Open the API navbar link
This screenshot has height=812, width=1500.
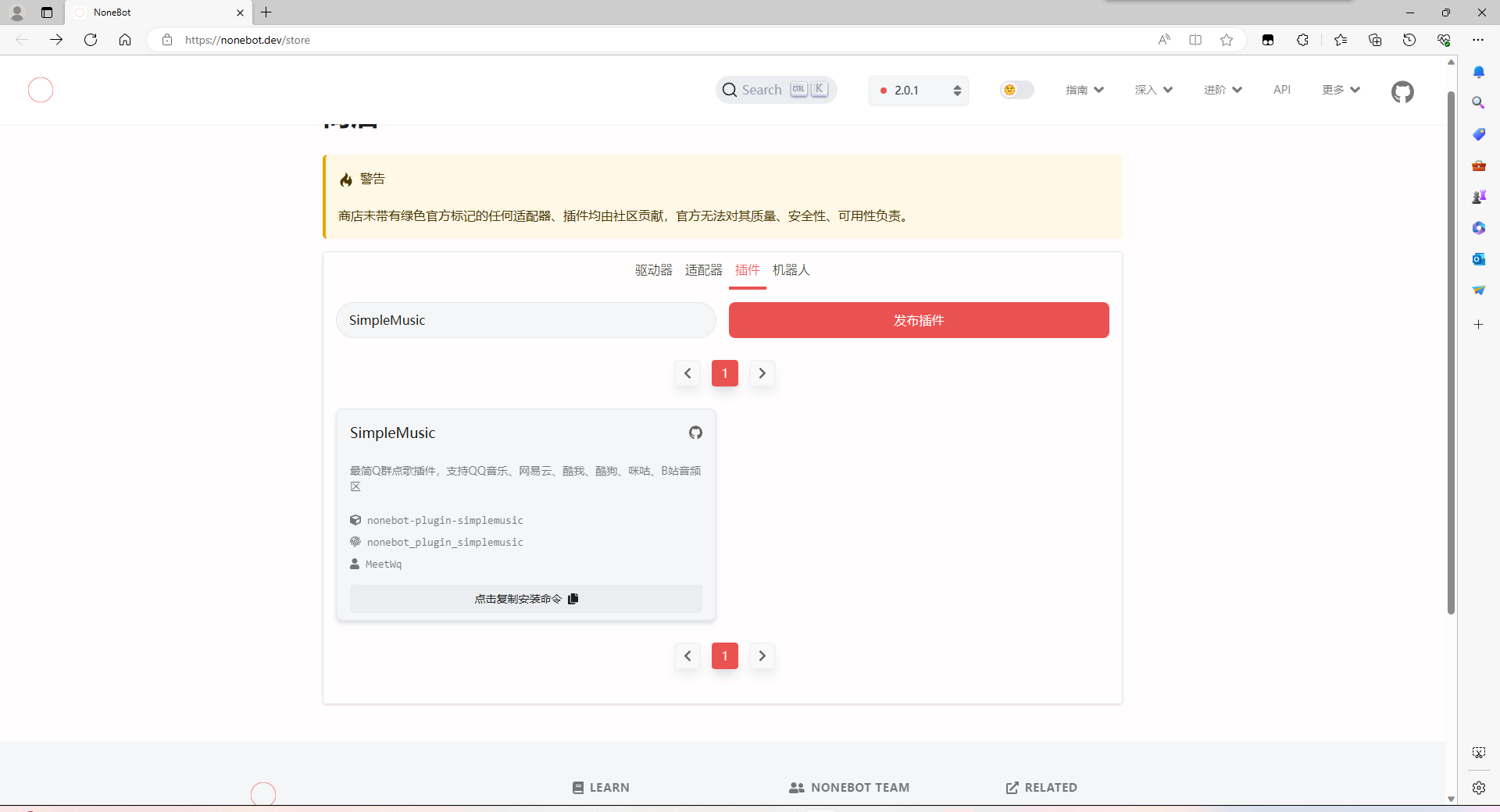point(1282,90)
